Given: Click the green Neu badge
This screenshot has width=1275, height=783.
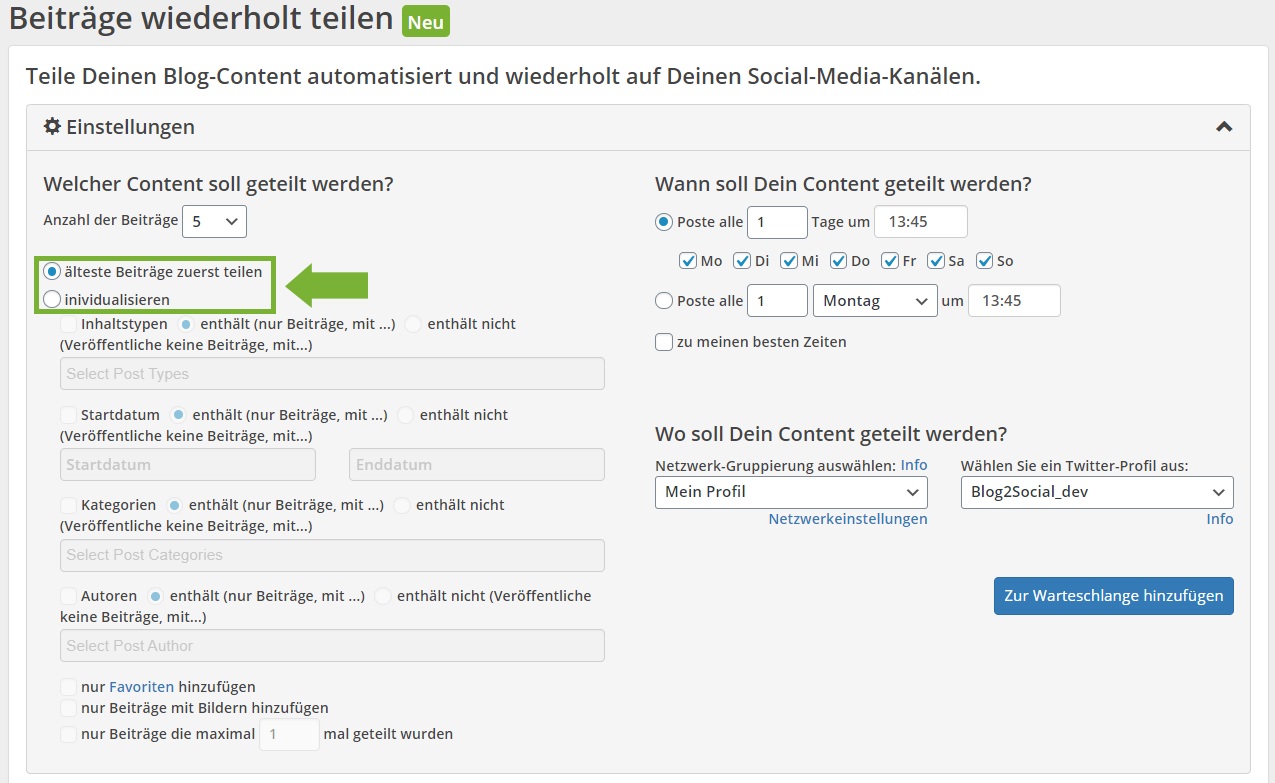Looking at the screenshot, I should point(426,22).
